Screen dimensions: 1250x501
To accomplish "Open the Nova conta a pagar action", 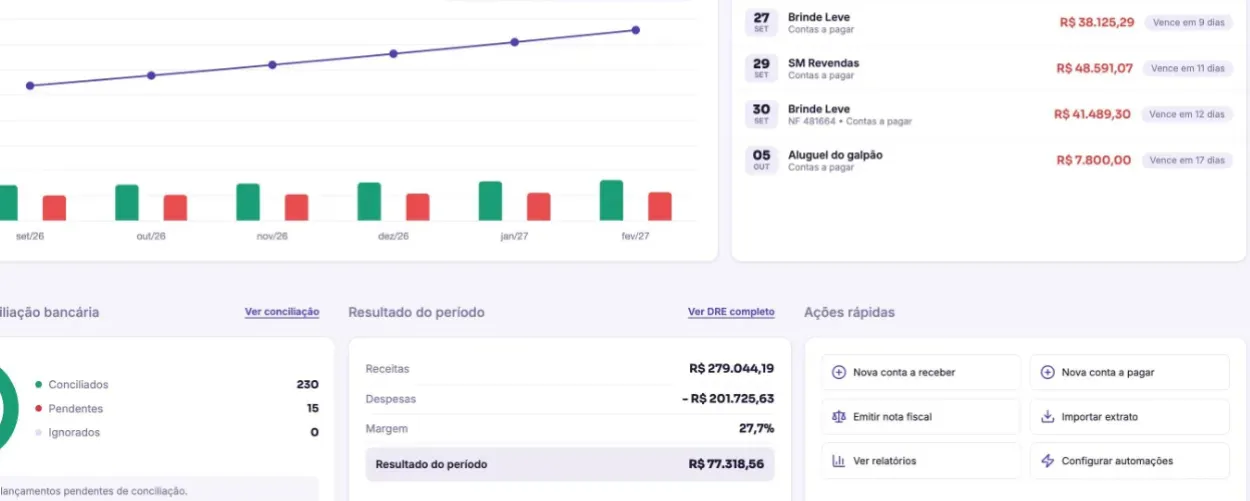I will click(x=1129, y=372).
